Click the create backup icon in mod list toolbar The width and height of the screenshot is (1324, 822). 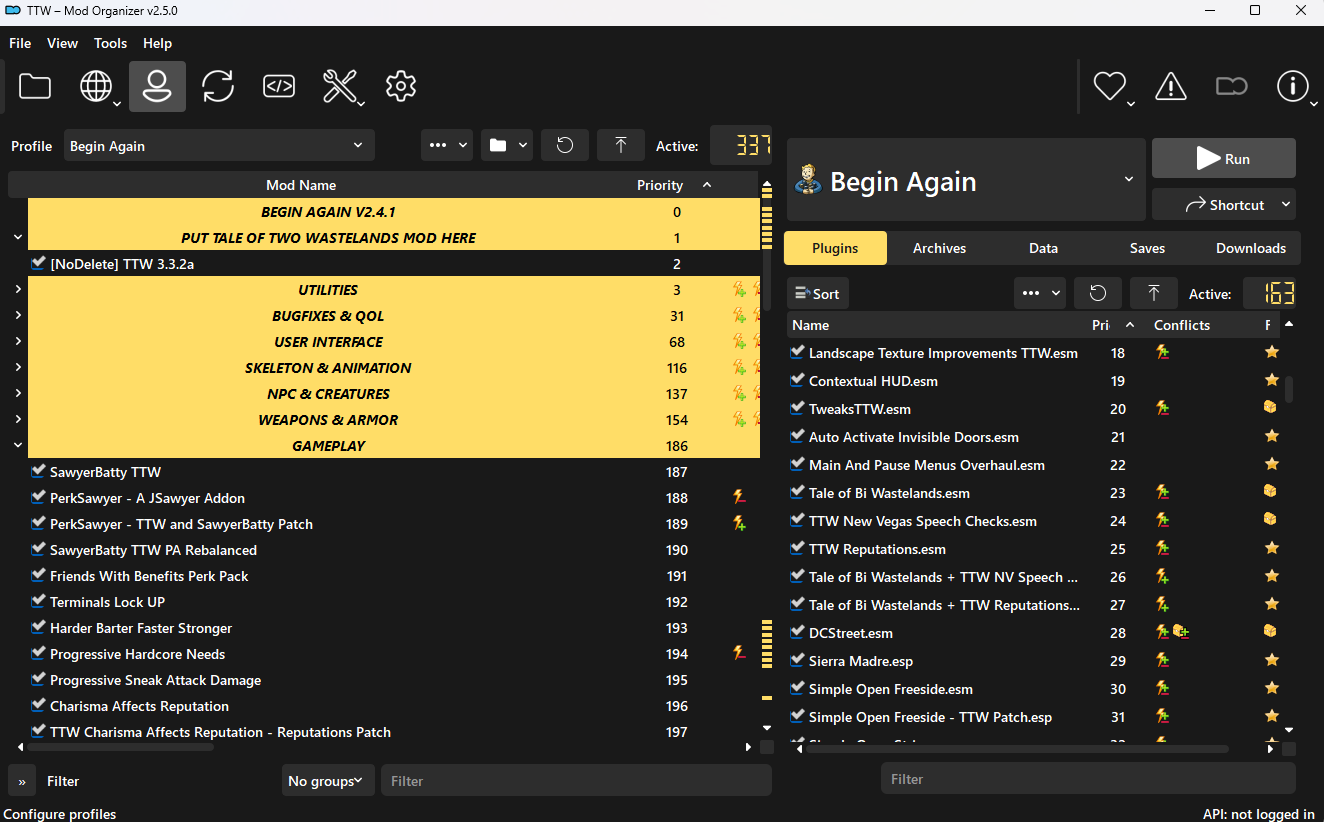click(621, 145)
